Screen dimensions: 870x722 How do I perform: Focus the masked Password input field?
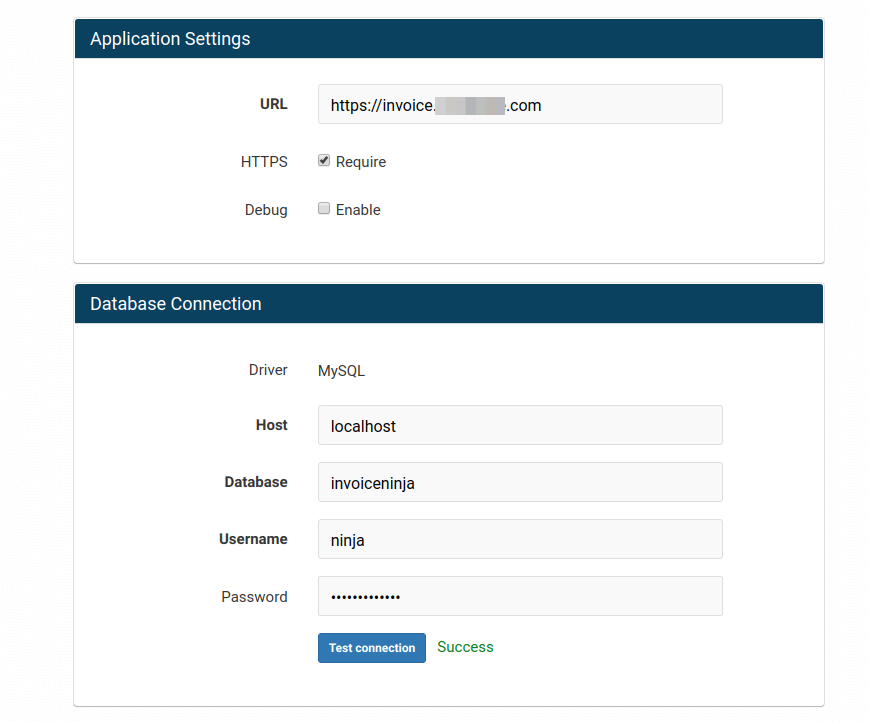(519, 597)
